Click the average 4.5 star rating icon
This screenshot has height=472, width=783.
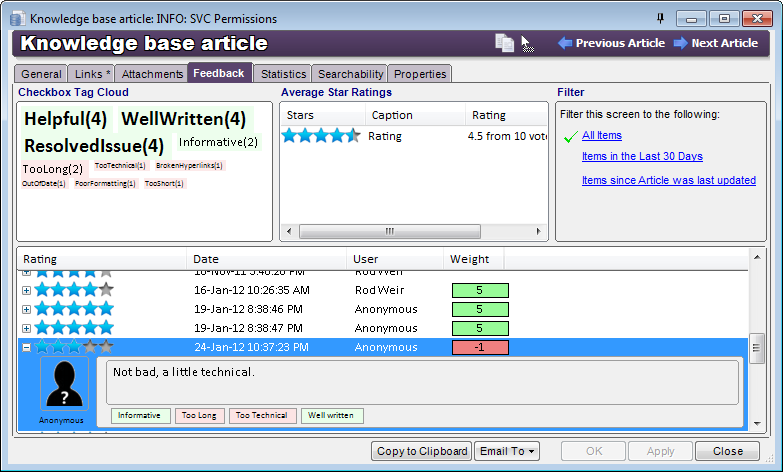(321, 135)
